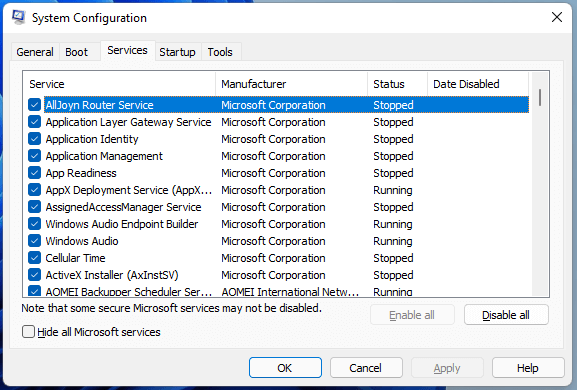This screenshot has width=577, height=390.
Task: Select the Windows Audio service name
Action: coord(82,241)
